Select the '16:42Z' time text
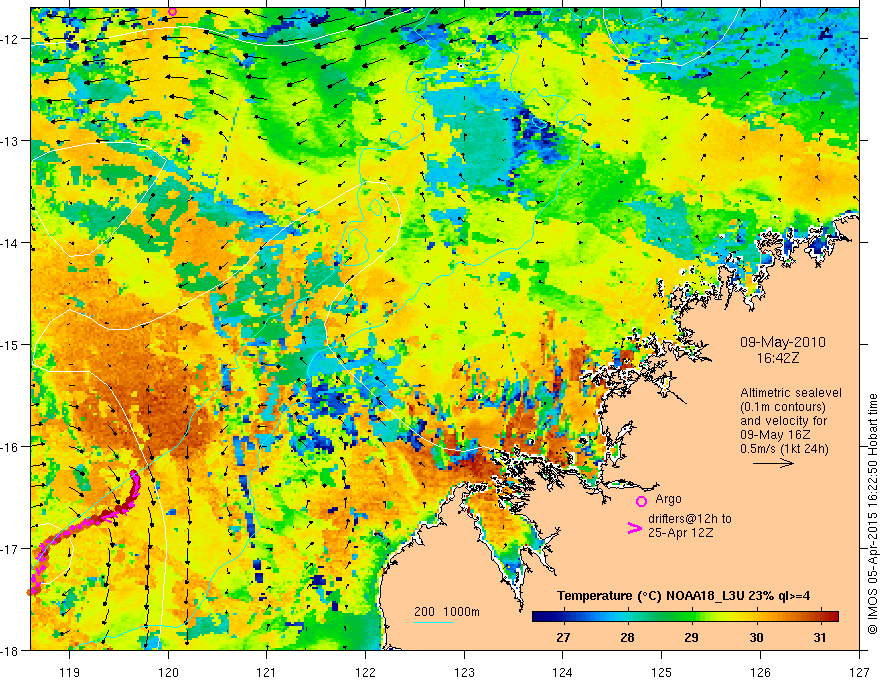 [777, 357]
